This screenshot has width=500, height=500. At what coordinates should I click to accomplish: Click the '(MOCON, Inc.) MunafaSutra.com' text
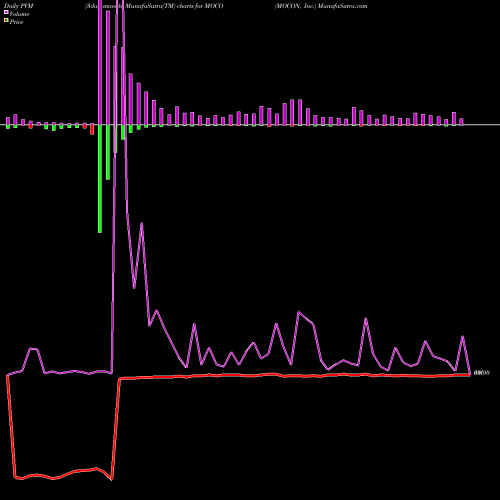pos(321,6)
